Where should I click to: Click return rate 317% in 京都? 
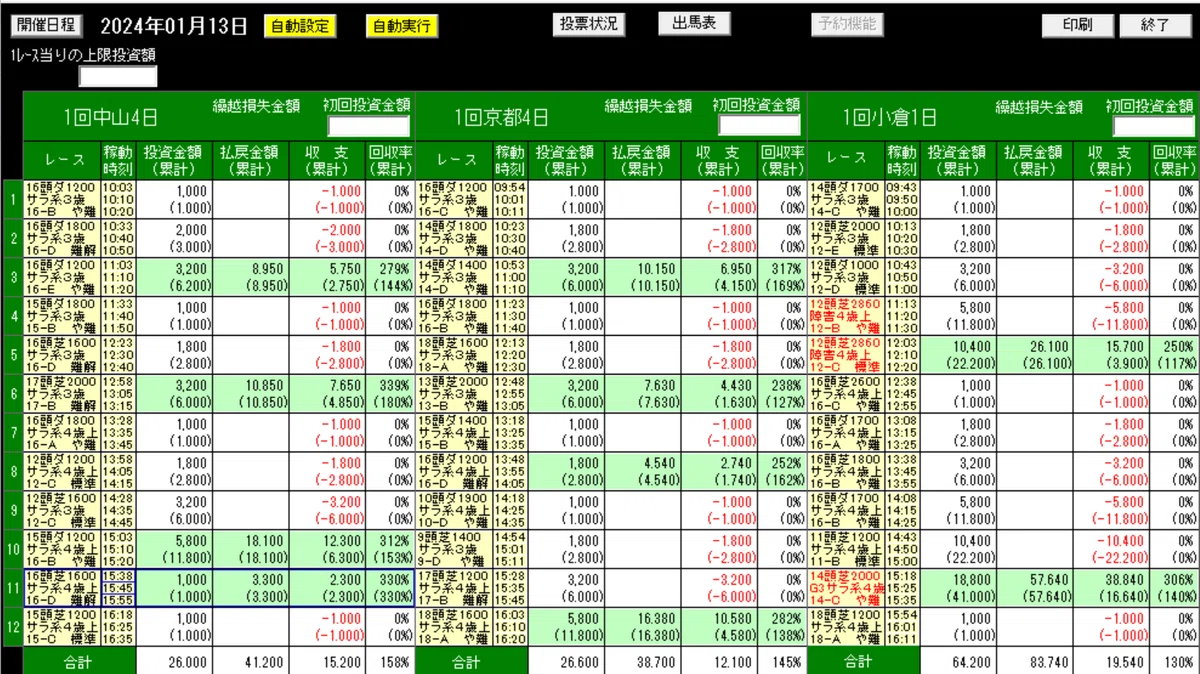coord(782,277)
